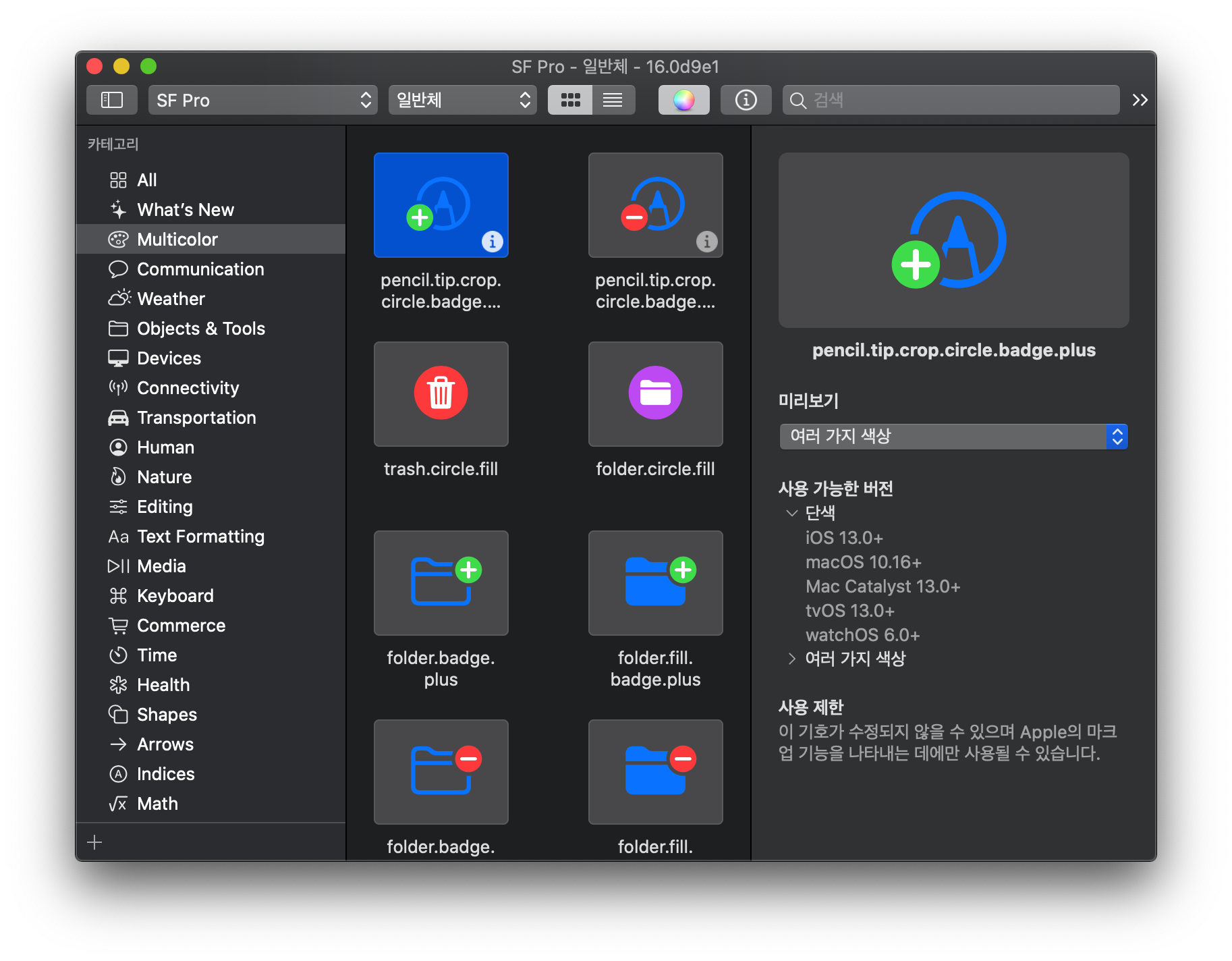Click the Media play-pause icon
This screenshot has width=1232, height=961.
pos(118,566)
